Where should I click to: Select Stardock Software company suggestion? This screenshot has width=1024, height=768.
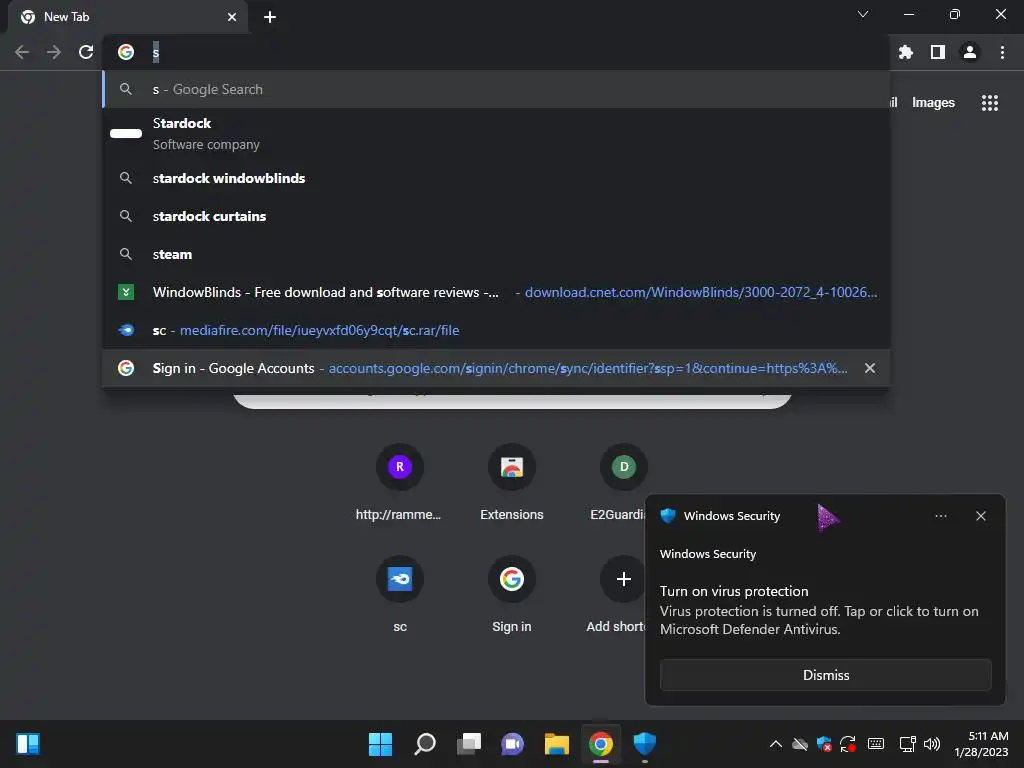pyautogui.click(x=496, y=134)
